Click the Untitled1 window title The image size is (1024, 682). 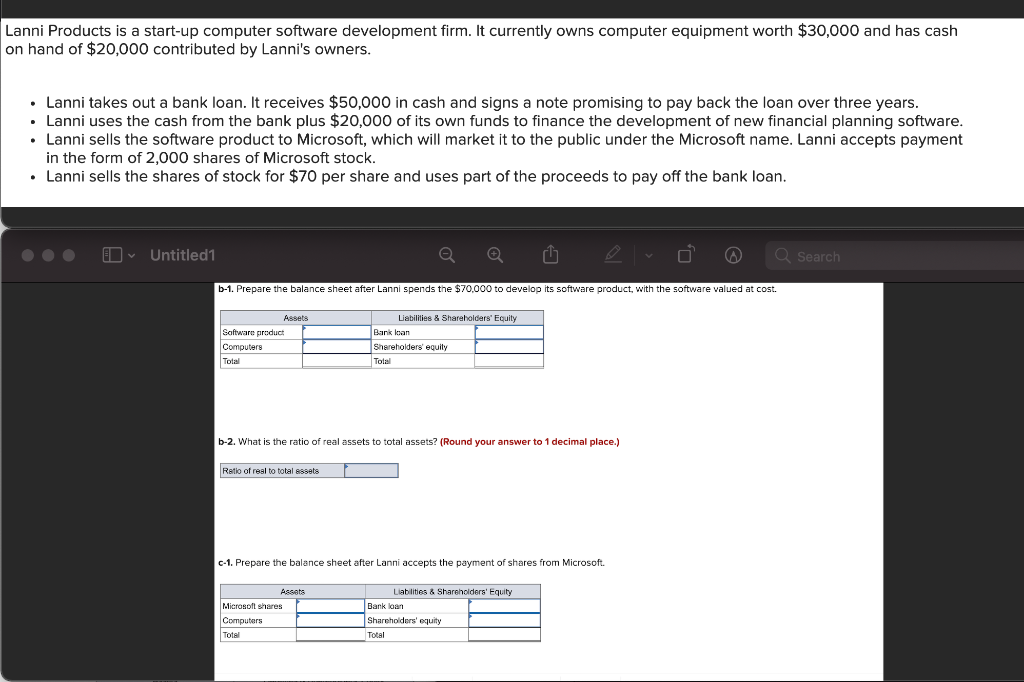point(182,255)
